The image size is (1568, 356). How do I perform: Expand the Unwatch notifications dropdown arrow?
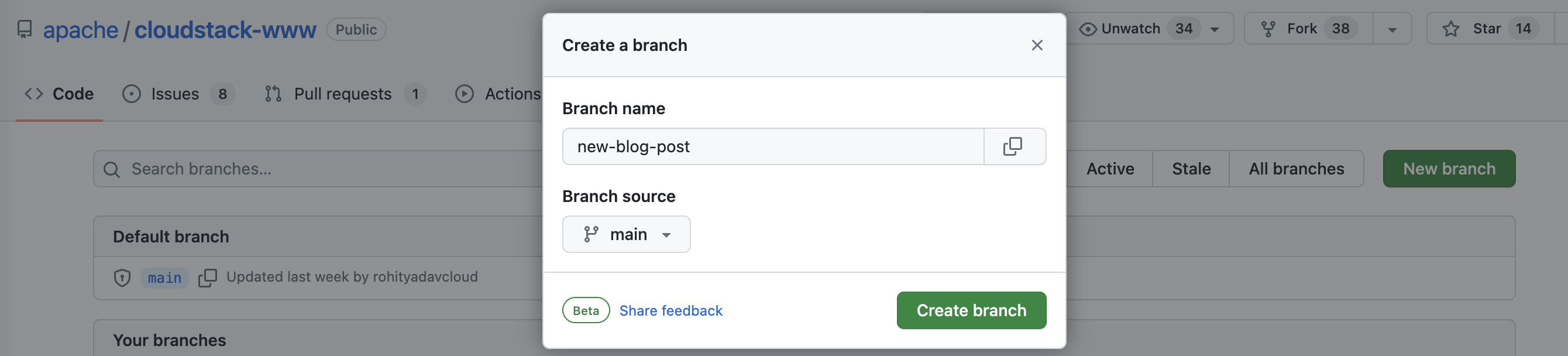(x=1215, y=29)
